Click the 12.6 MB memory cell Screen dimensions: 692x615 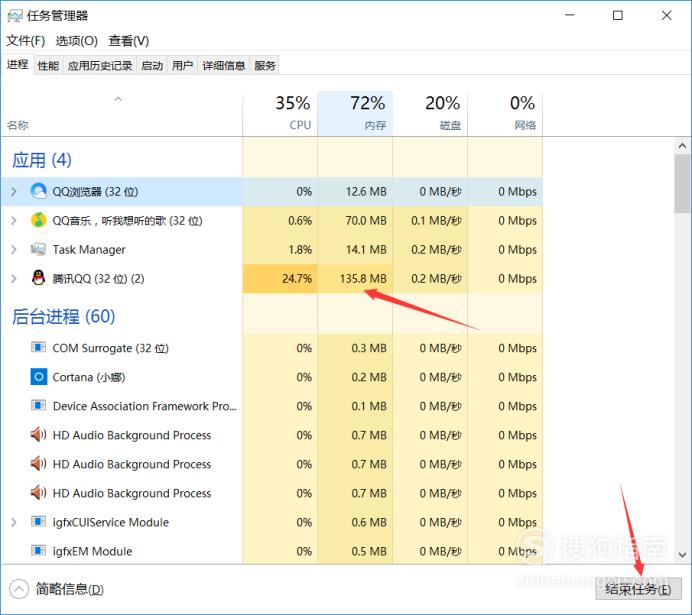click(x=355, y=191)
